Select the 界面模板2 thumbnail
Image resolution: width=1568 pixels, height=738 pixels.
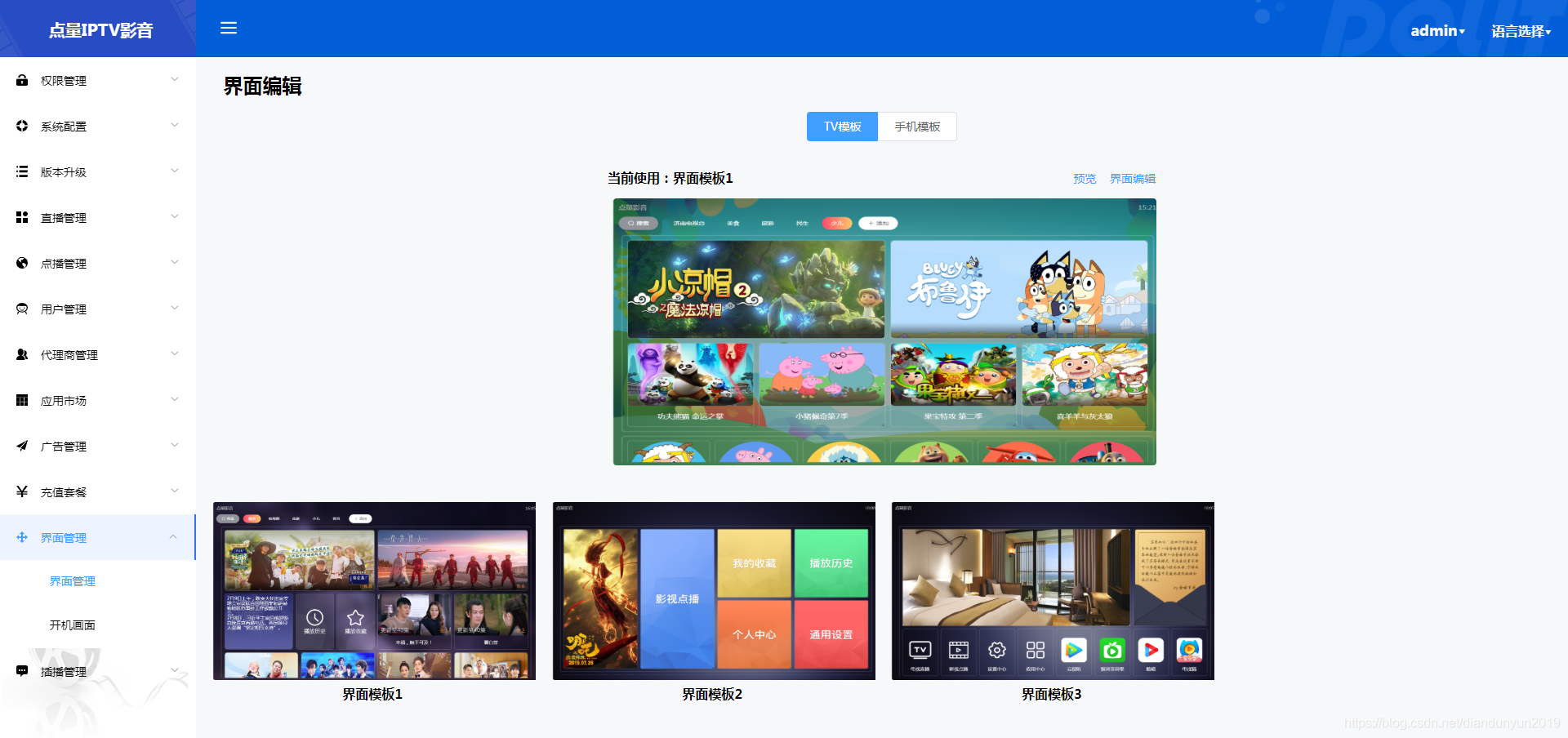714,591
